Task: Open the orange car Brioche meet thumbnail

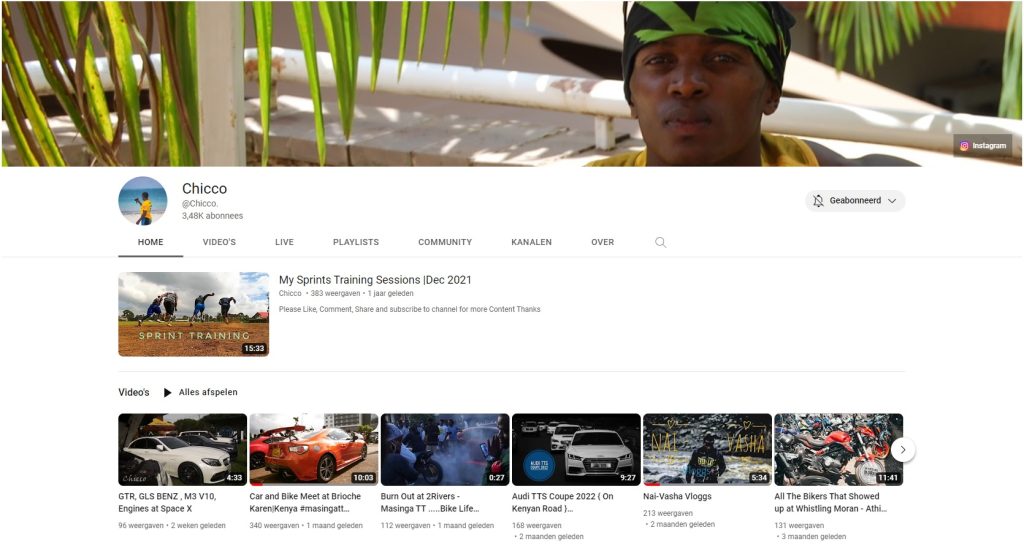Action: (x=313, y=449)
